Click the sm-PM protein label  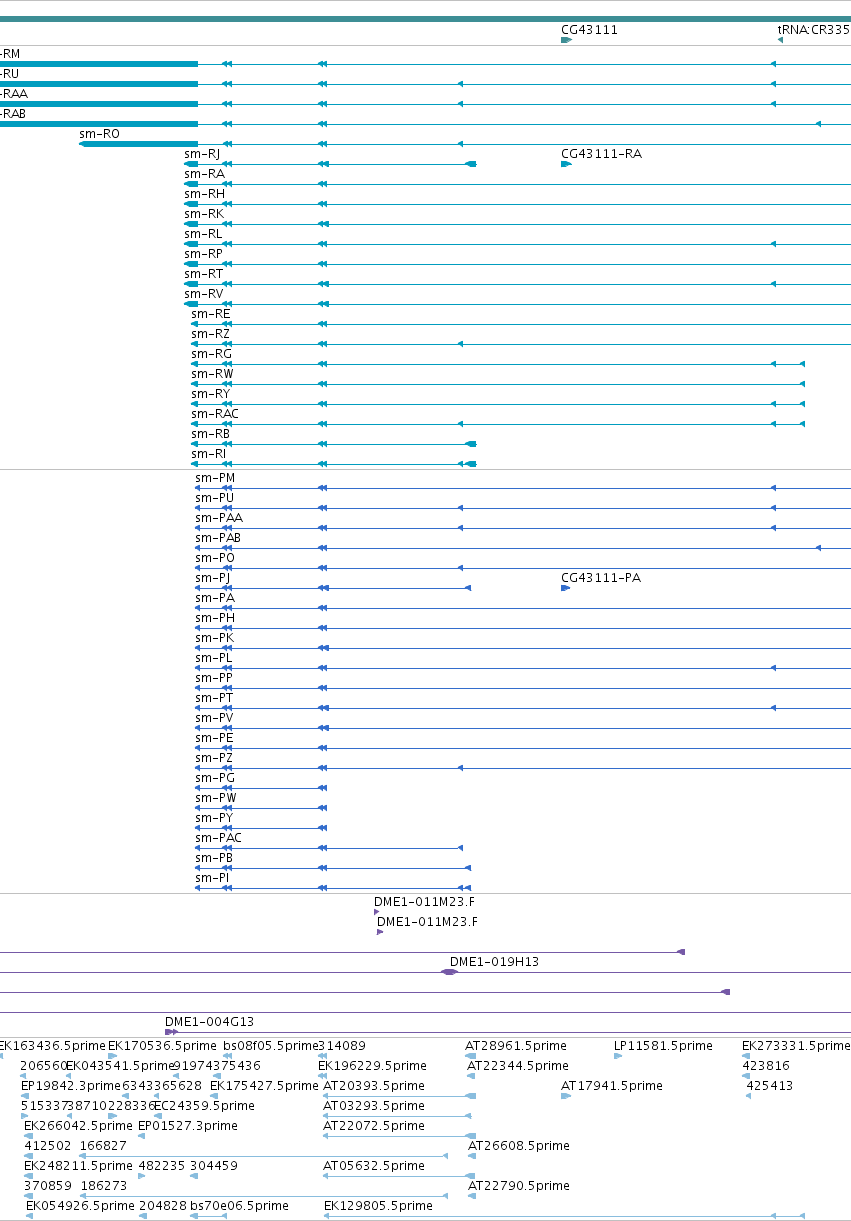pyautogui.click(x=215, y=478)
